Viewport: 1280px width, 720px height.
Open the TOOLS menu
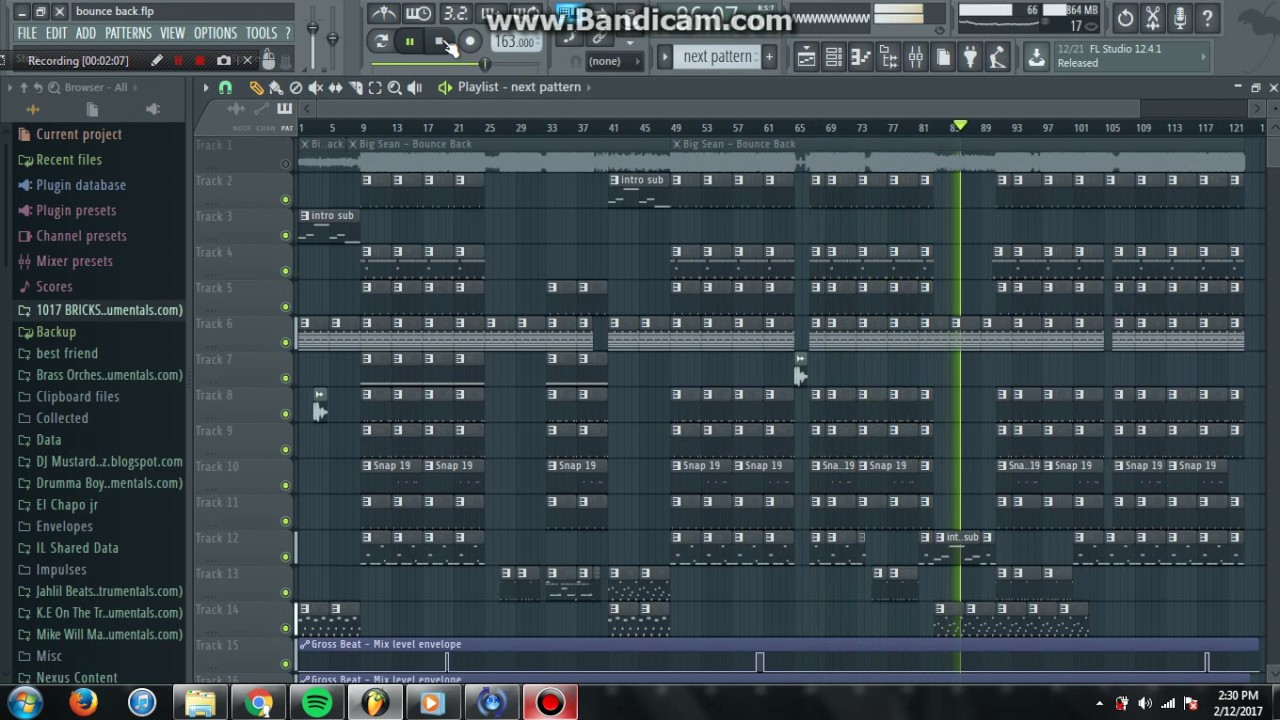[x=261, y=34]
